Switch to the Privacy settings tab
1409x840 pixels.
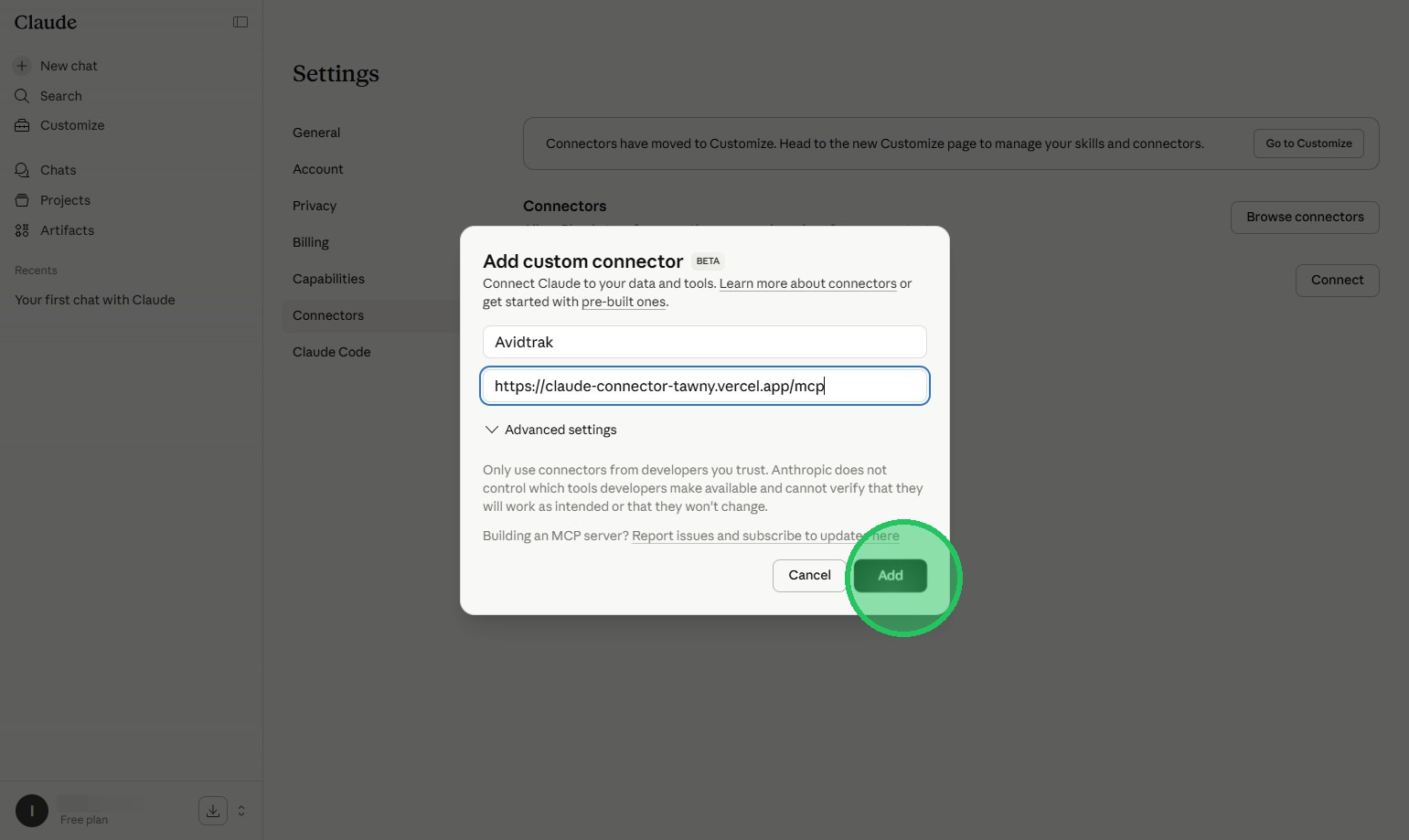[x=315, y=206]
